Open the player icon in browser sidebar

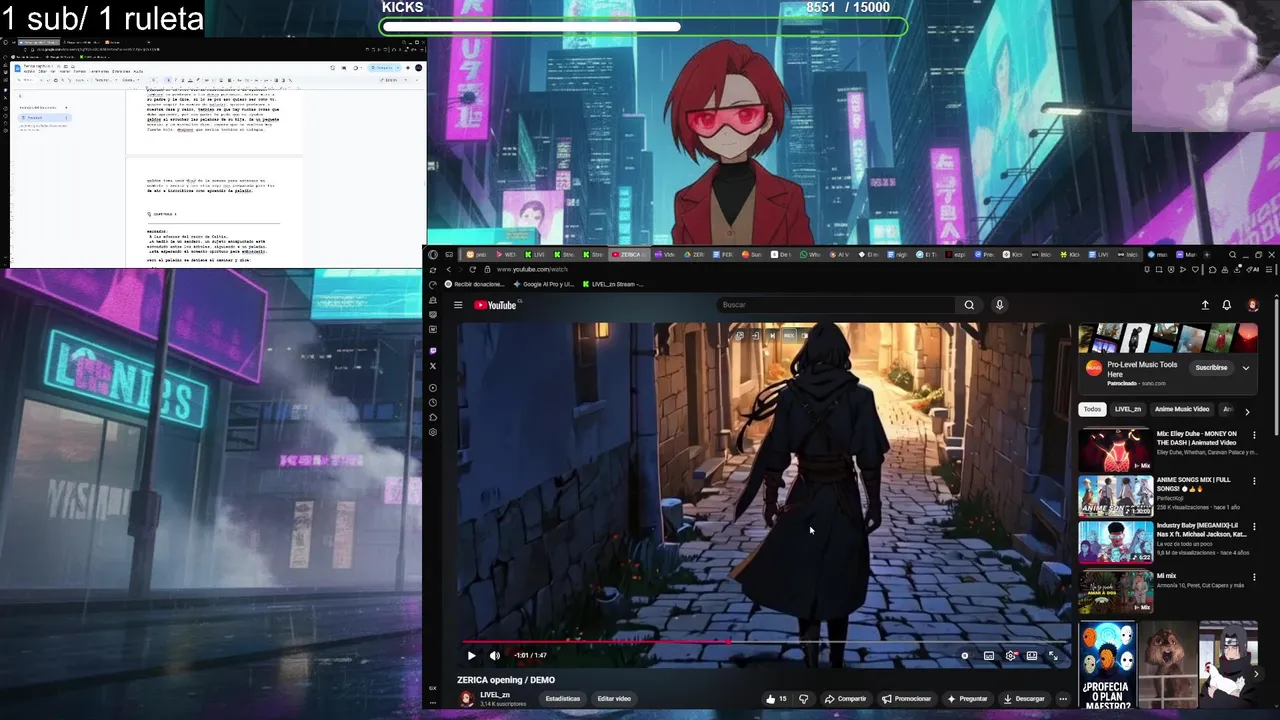tap(433, 388)
